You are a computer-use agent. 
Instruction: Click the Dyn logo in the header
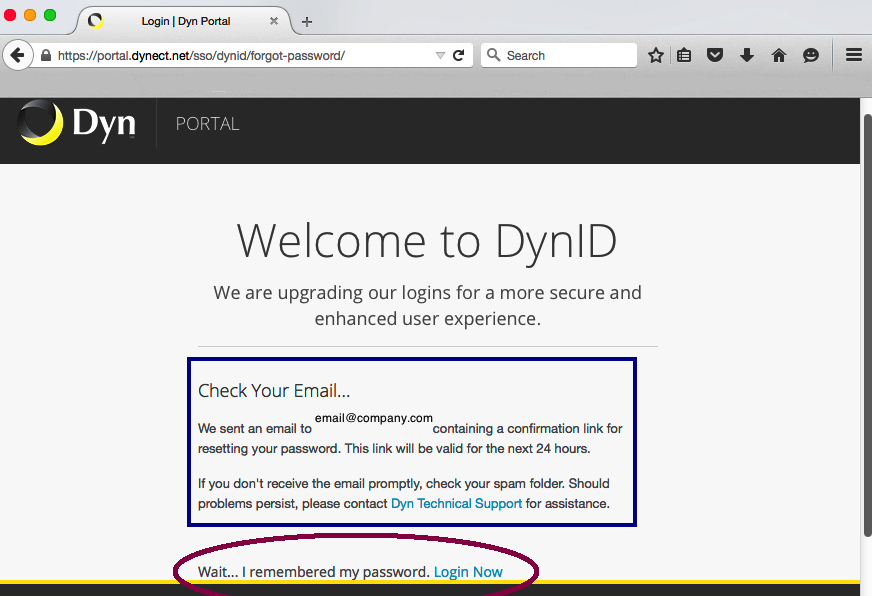[x=77, y=123]
